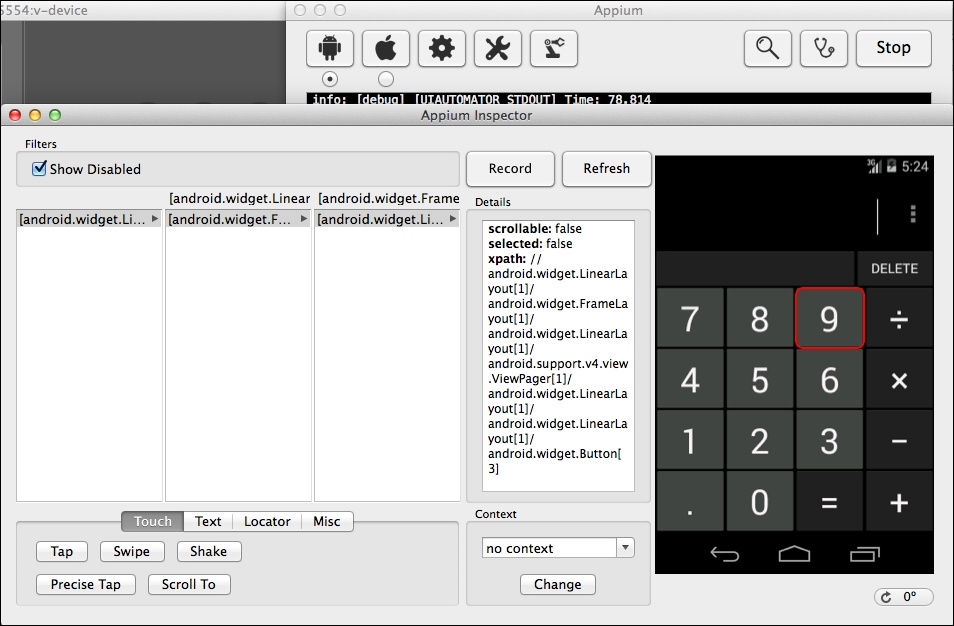Stop the Appium server
Image resolution: width=954 pixels, height=626 pixels.
893,48
